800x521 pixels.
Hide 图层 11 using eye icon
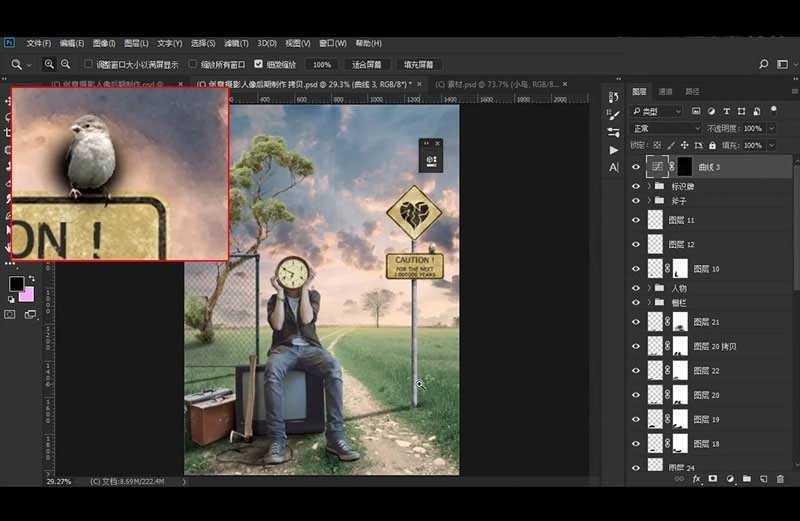coord(636,220)
